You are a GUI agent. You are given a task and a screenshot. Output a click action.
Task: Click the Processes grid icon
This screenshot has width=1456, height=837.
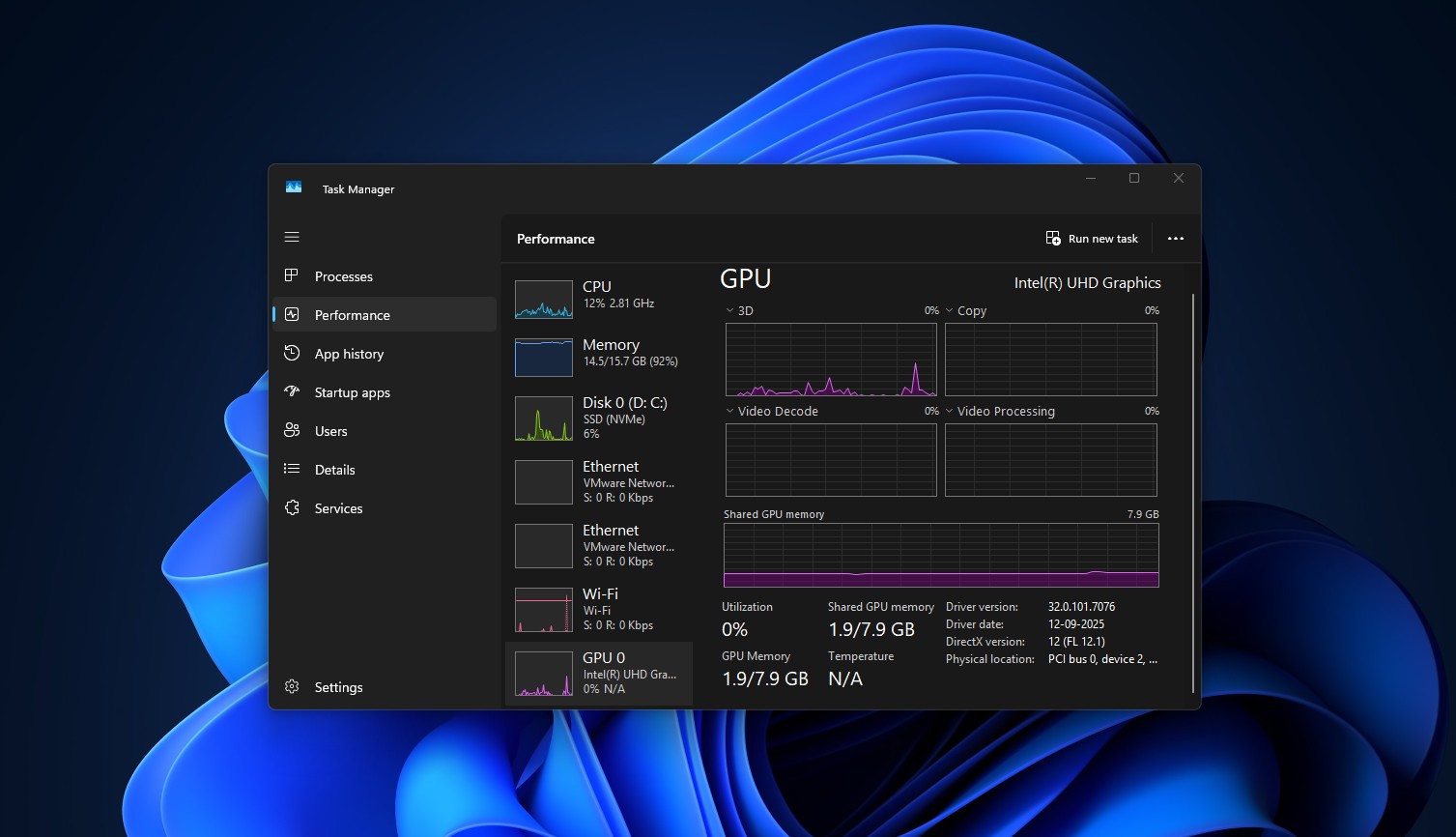292,275
